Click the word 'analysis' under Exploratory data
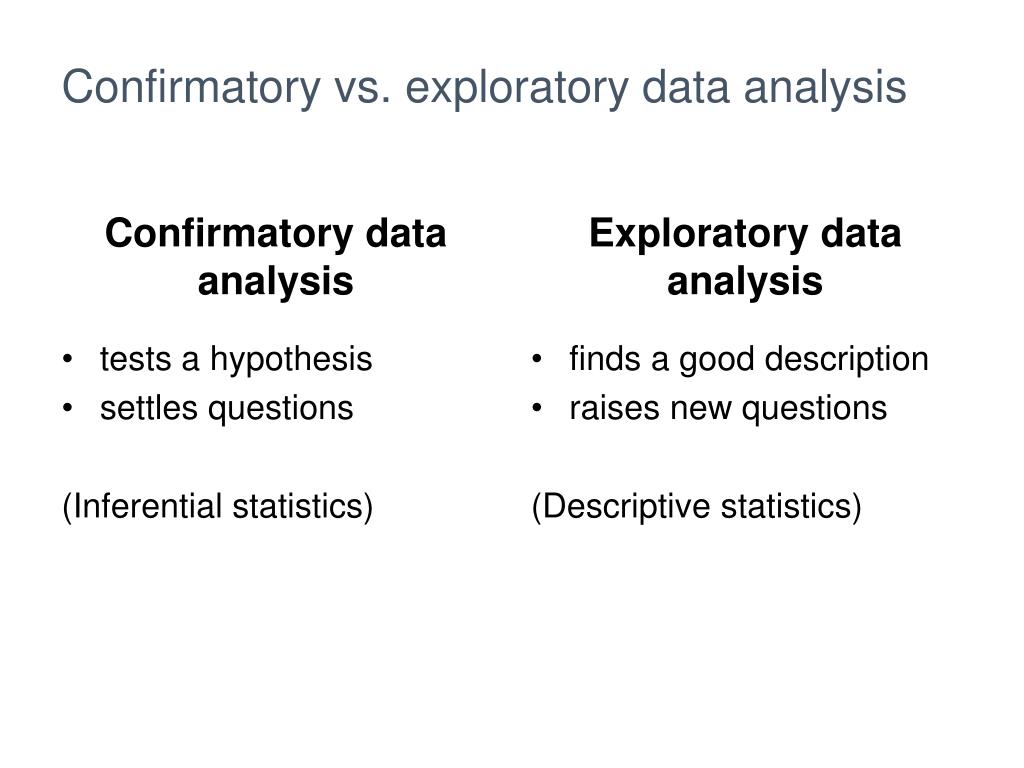The height and width of the screenshot is (768, 1024). click(744, 282)
